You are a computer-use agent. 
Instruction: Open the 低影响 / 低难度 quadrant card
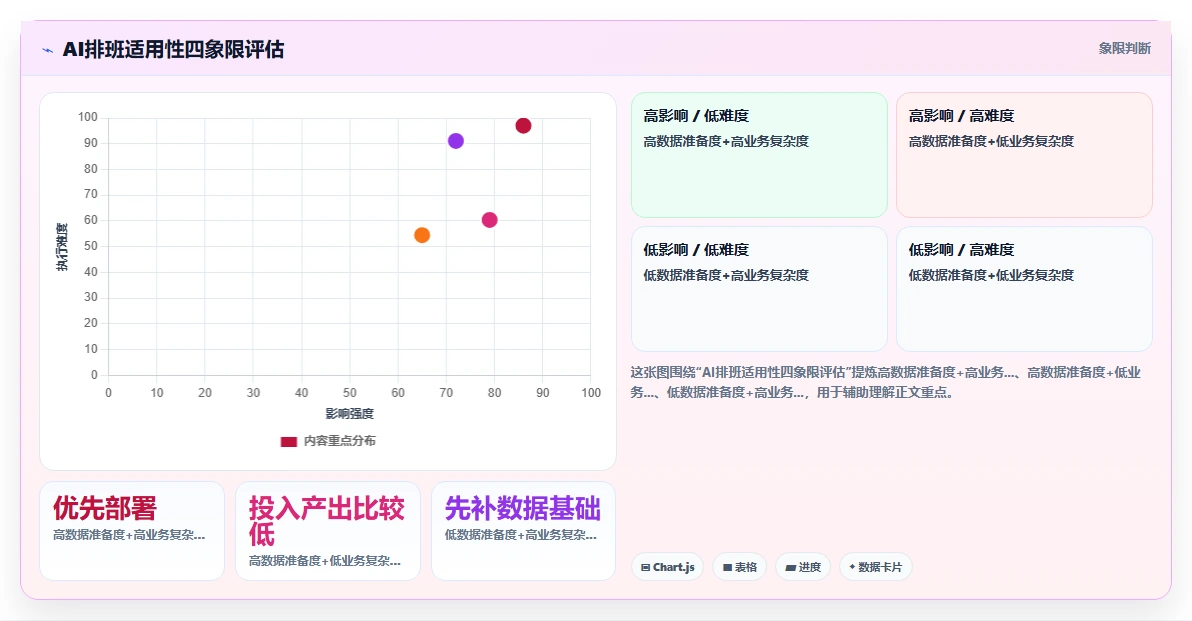759,289
